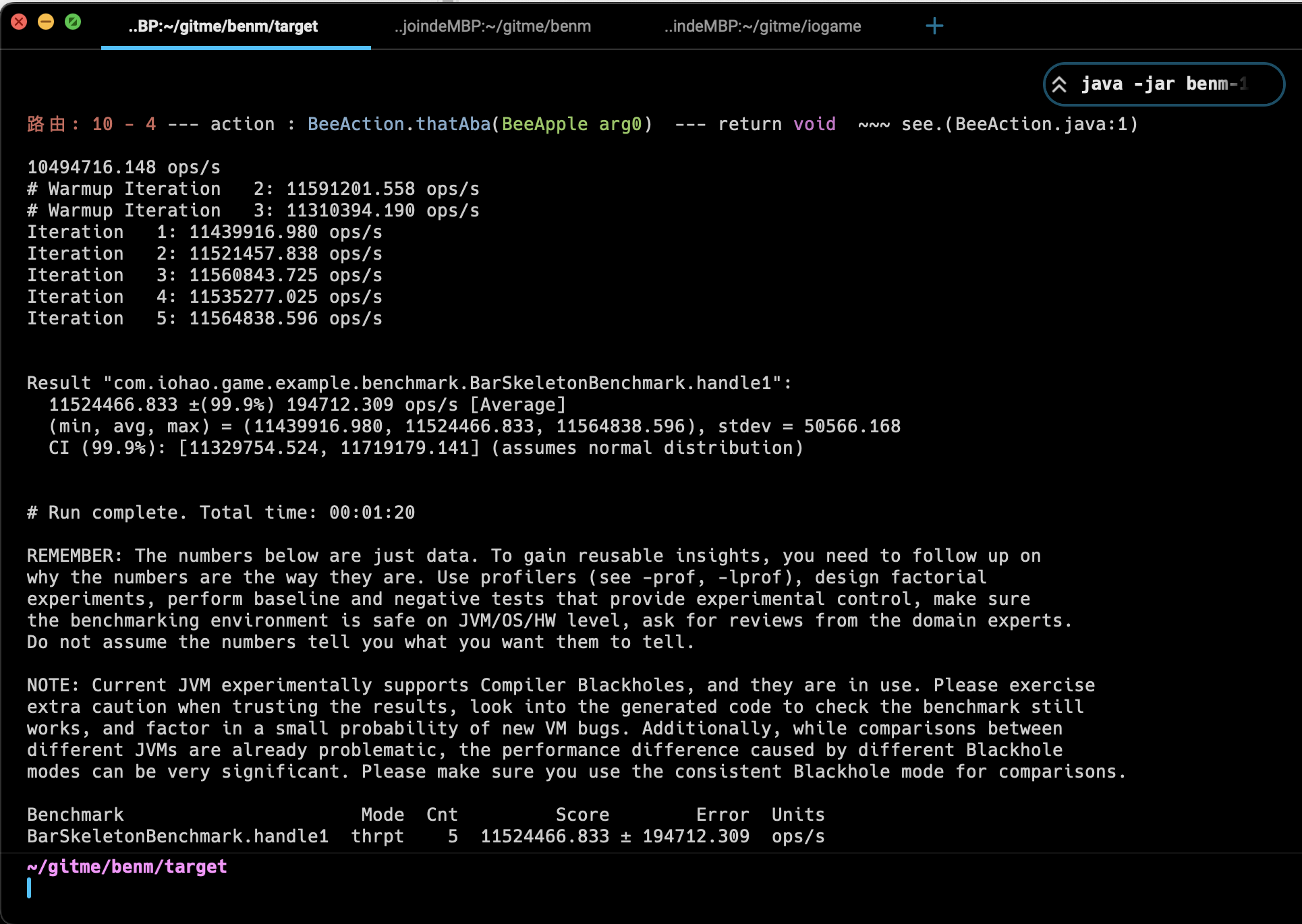
Task: Switch to the ..joindeMBP:~/gitme/benm tab
Action: [492, 26]
